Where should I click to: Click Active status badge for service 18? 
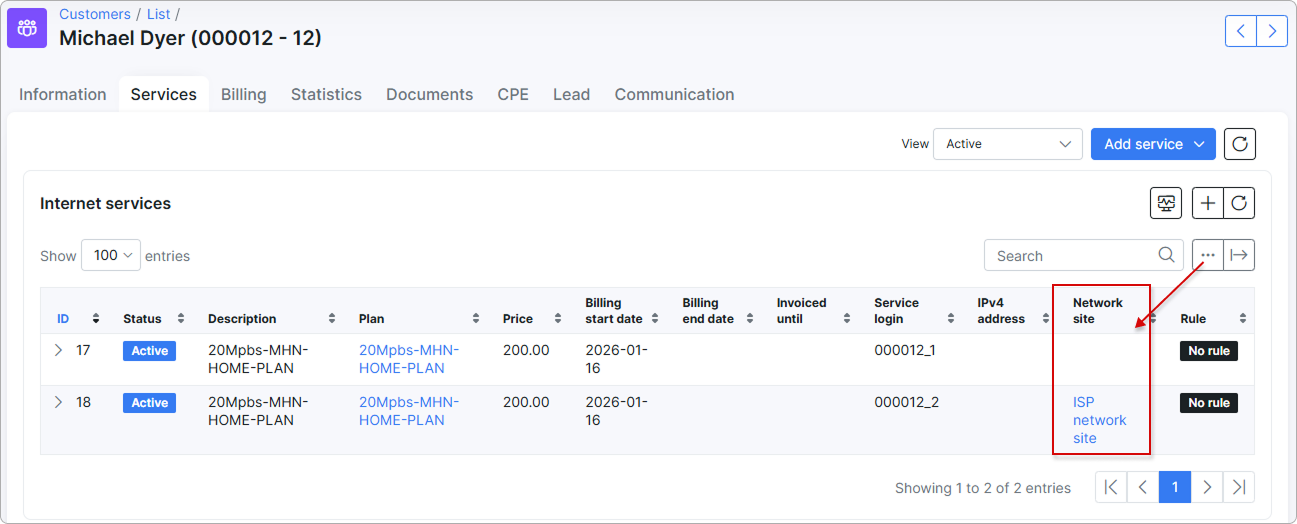pyautogui.click(x=150, y=403)
